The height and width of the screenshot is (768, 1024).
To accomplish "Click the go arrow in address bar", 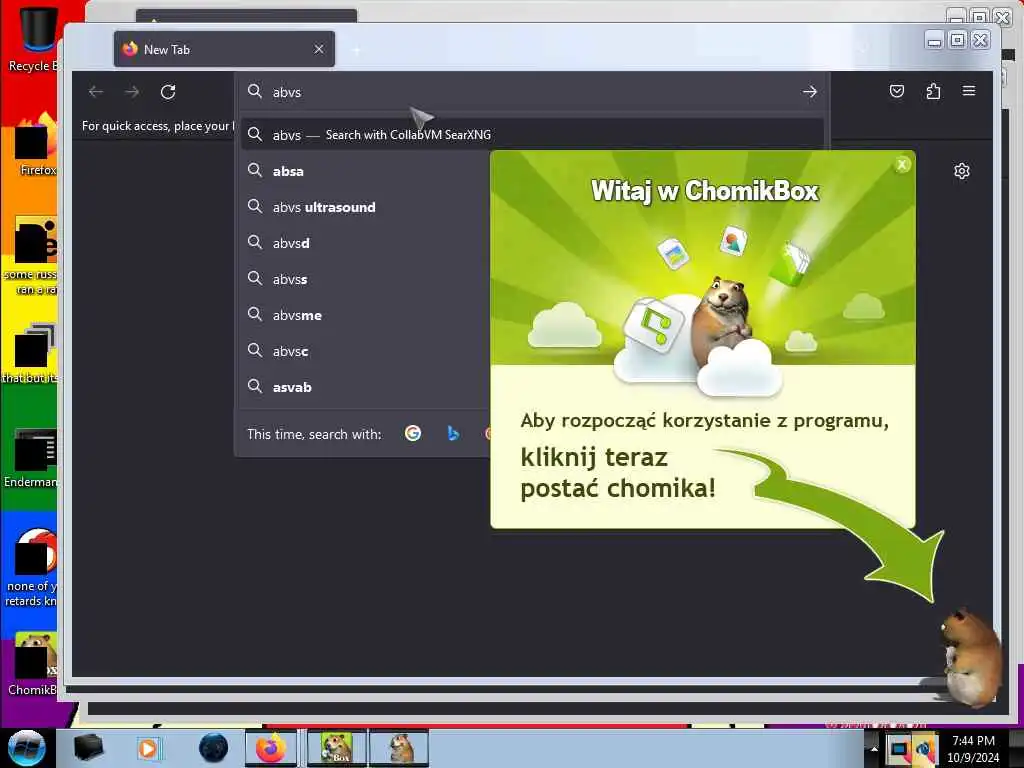I will click(810, 92).
